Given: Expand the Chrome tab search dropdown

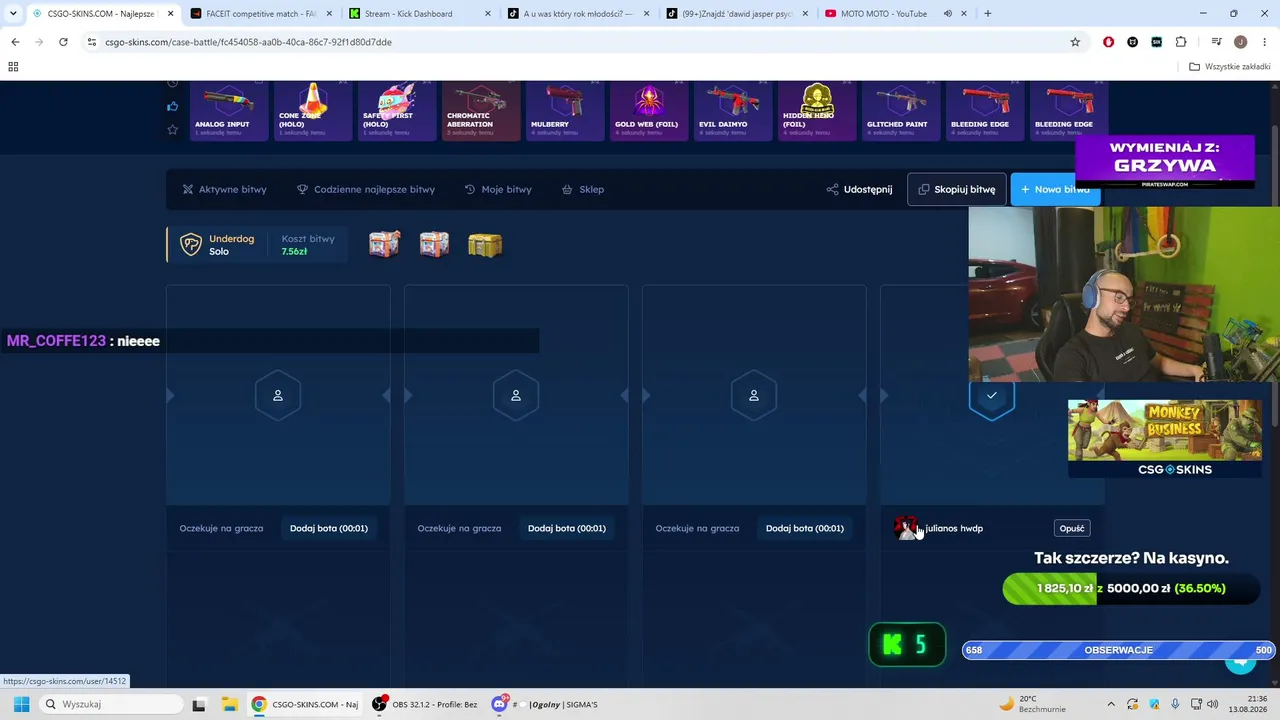Looking at the screenshot, I should (12, 14).
